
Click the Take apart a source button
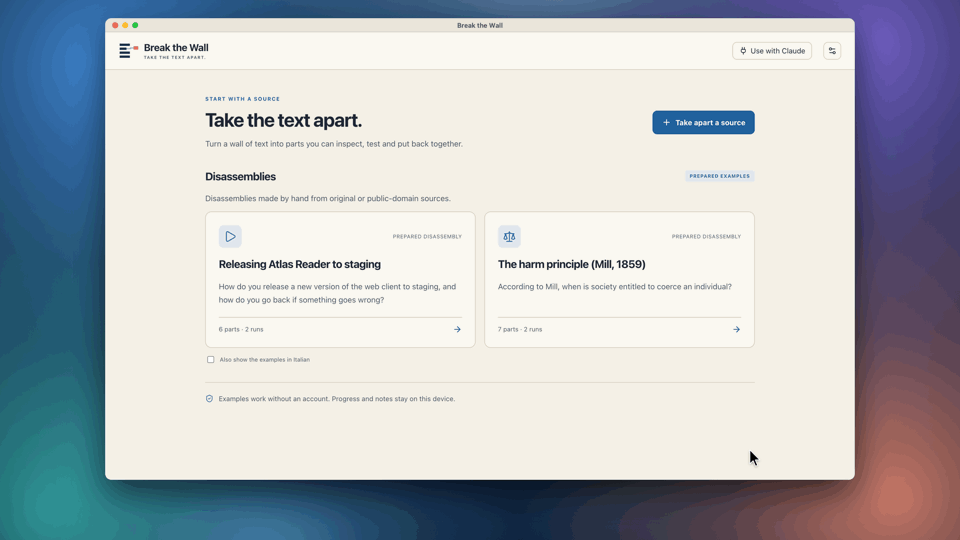703,122
